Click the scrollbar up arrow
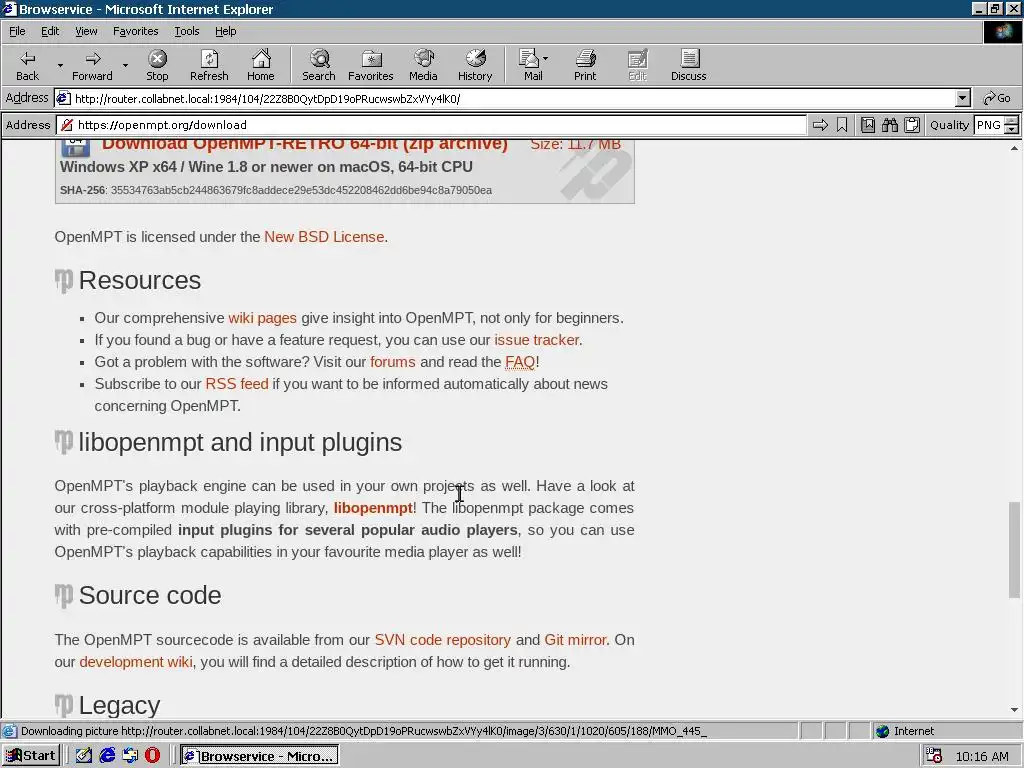Viewport: 1024px width, 768px height. click(1014, 148)
